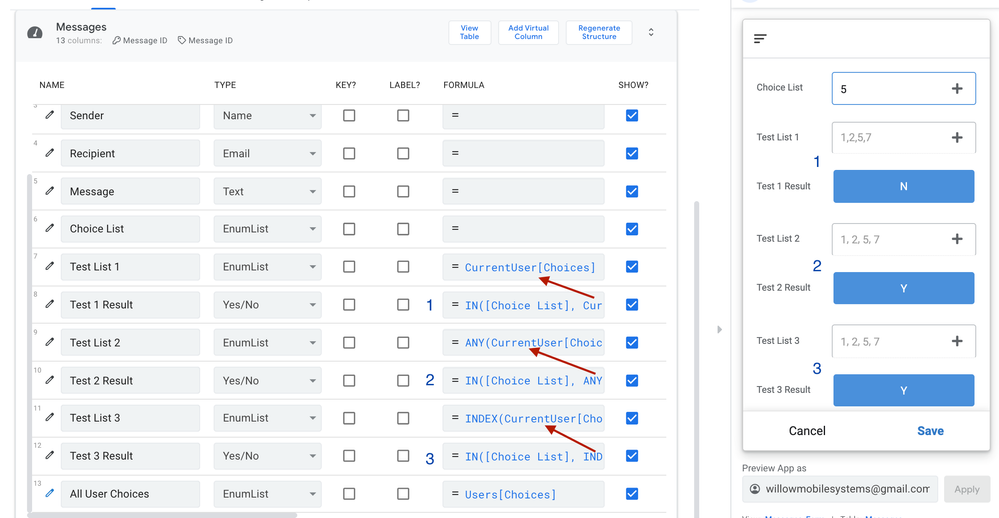Edit the Test List 3 column via pencil icon
The height and width of the screenshot is (518, 999).
(x=50, y=417)
